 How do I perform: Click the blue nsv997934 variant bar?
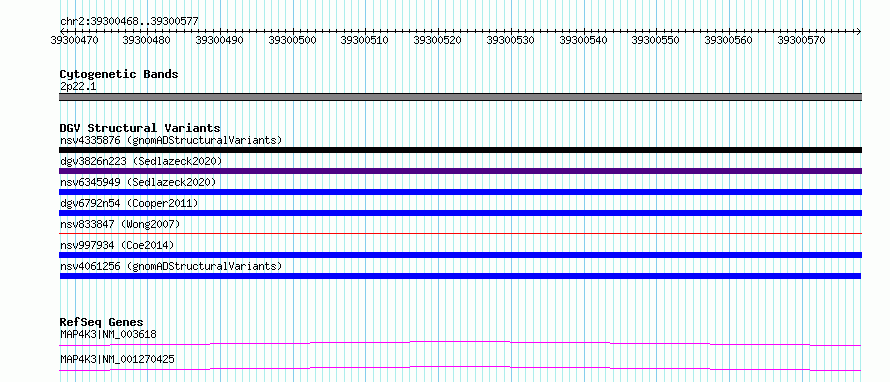coord(461,255)
